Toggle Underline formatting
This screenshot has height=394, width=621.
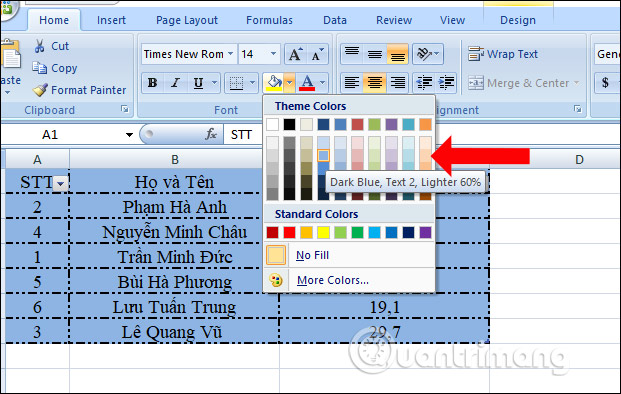click(198, 83)
